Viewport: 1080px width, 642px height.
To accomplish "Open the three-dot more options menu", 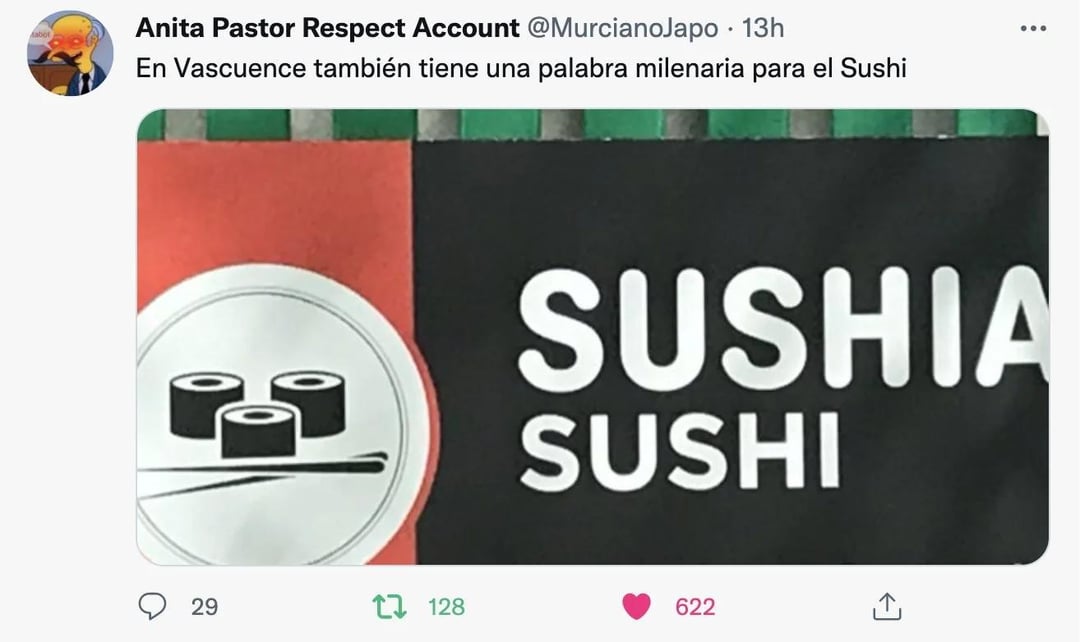I will [1033, 28].
